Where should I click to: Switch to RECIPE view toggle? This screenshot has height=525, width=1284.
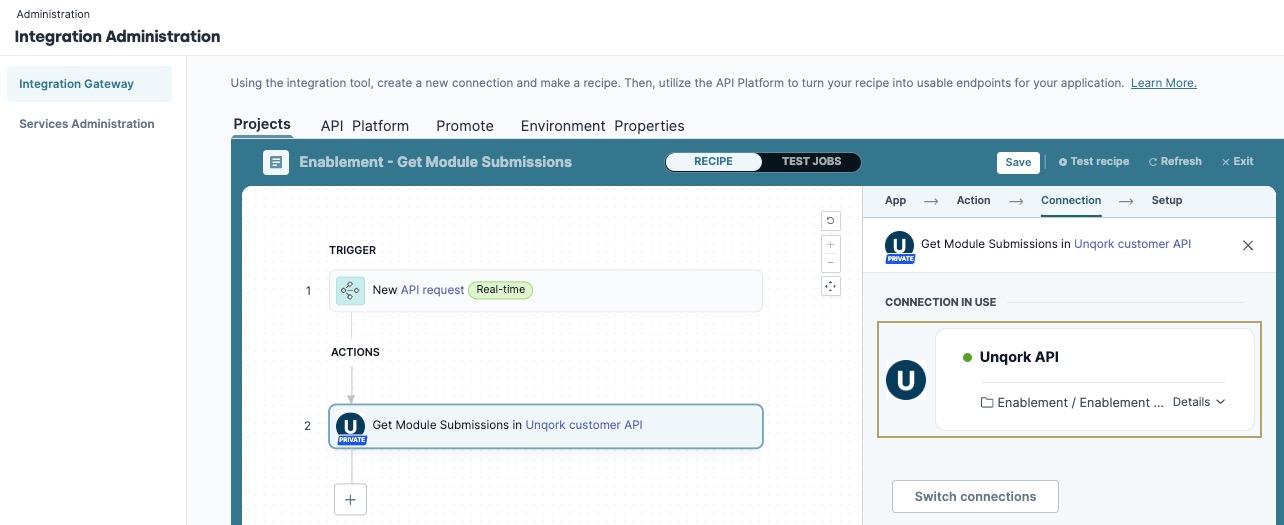pyautogui.click(x=713, y=162)
